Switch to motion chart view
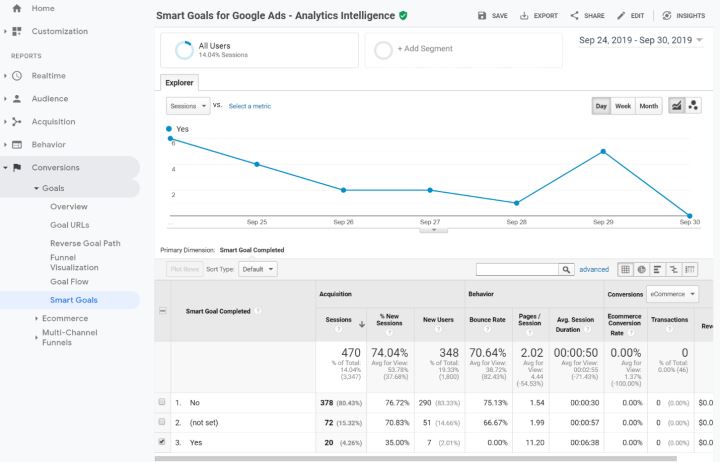Viewport: 720px width, 462px height. coord(693,106)
